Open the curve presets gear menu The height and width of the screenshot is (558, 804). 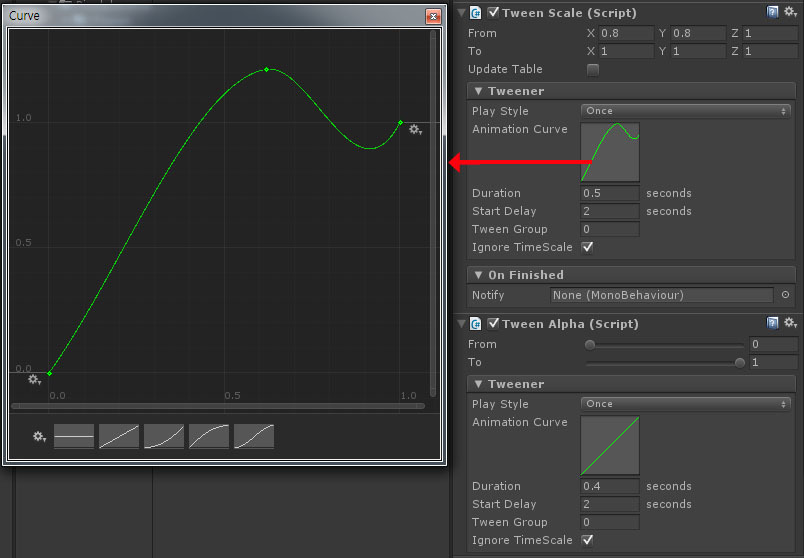(39, 436)
